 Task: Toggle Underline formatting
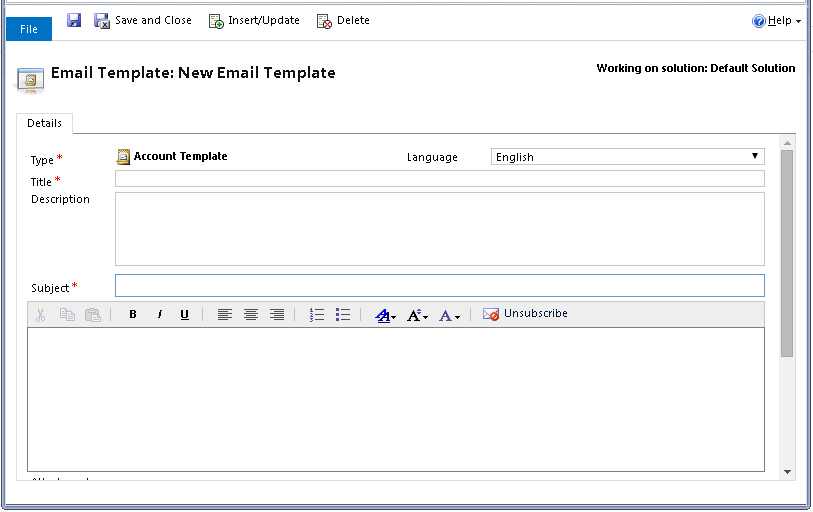click(x=185, y=314)
